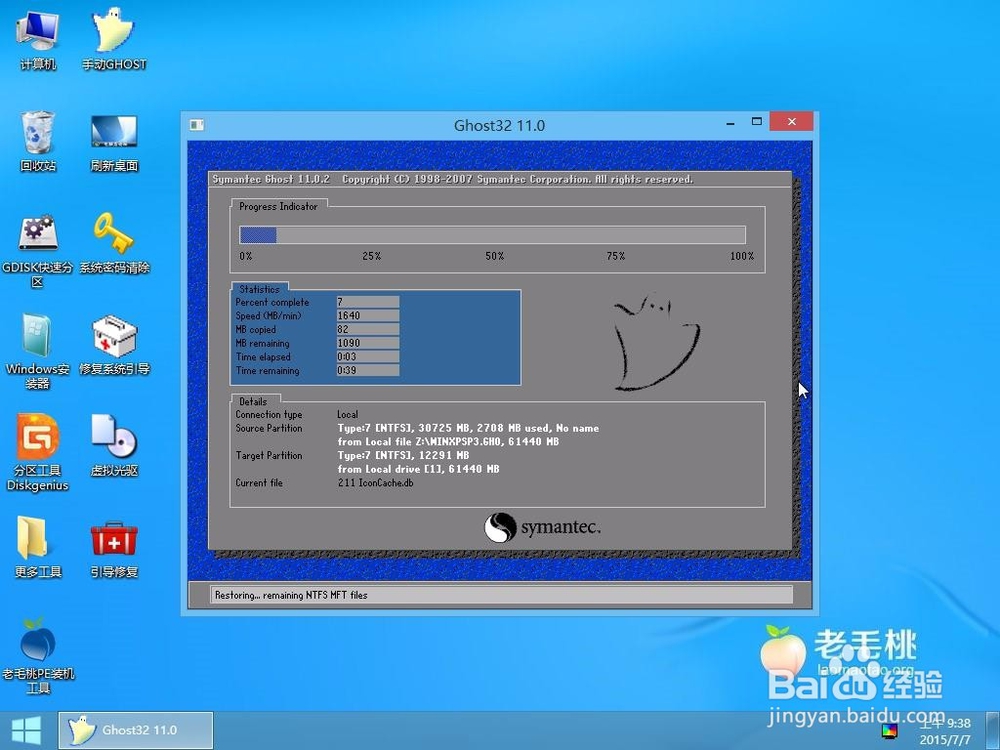The width and height of the screenshot is (1000, 750).
Task: Open 老毛桃PE装机工具 icon
Action: pos(38,656)
